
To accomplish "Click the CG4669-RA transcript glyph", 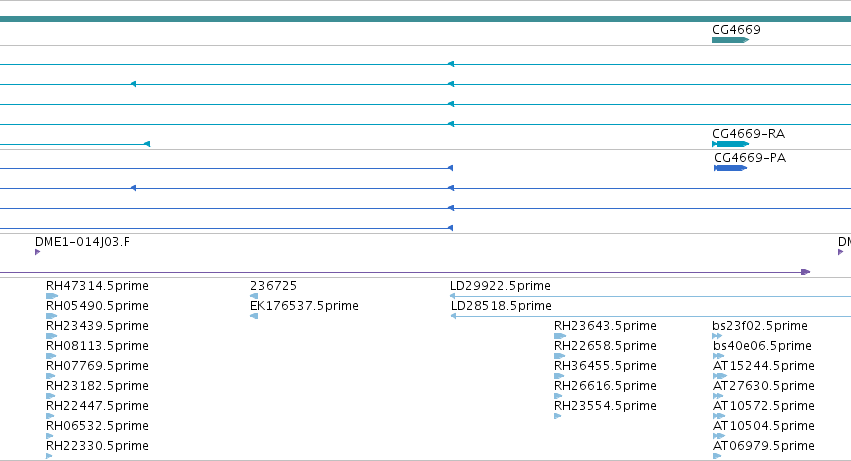I will click(731, 144).
